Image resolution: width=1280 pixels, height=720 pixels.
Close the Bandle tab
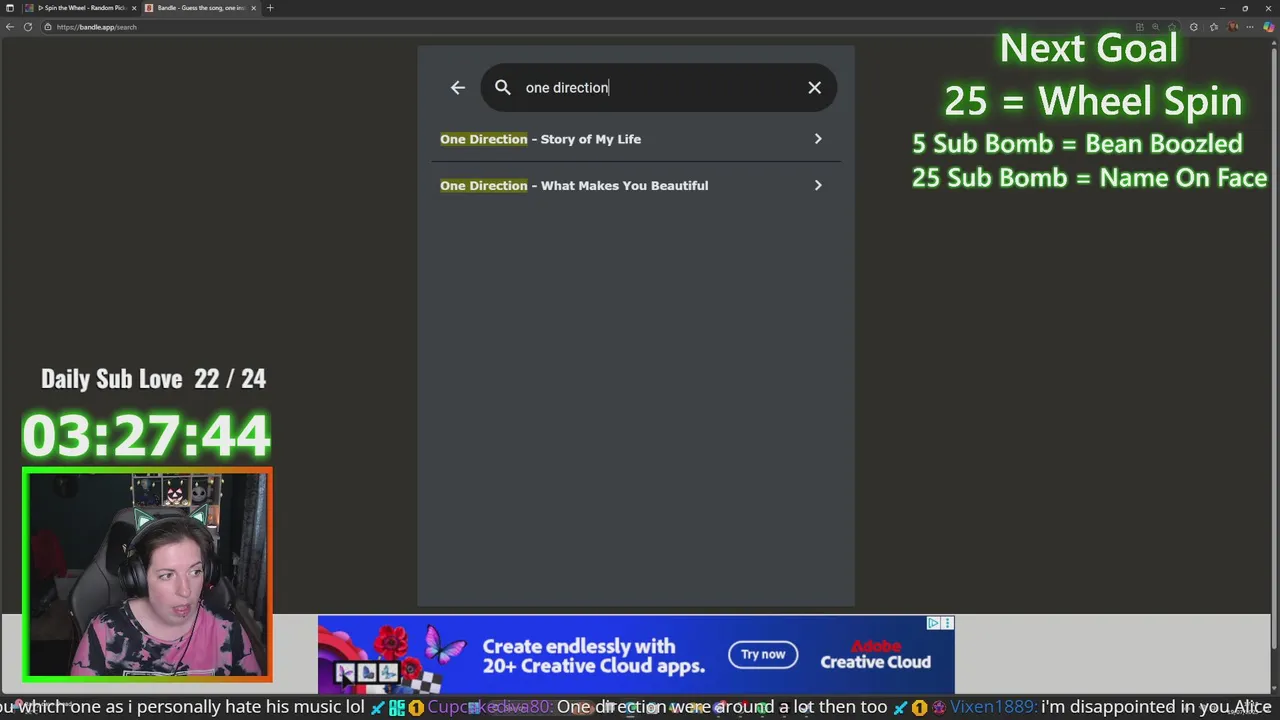(254, 8)
